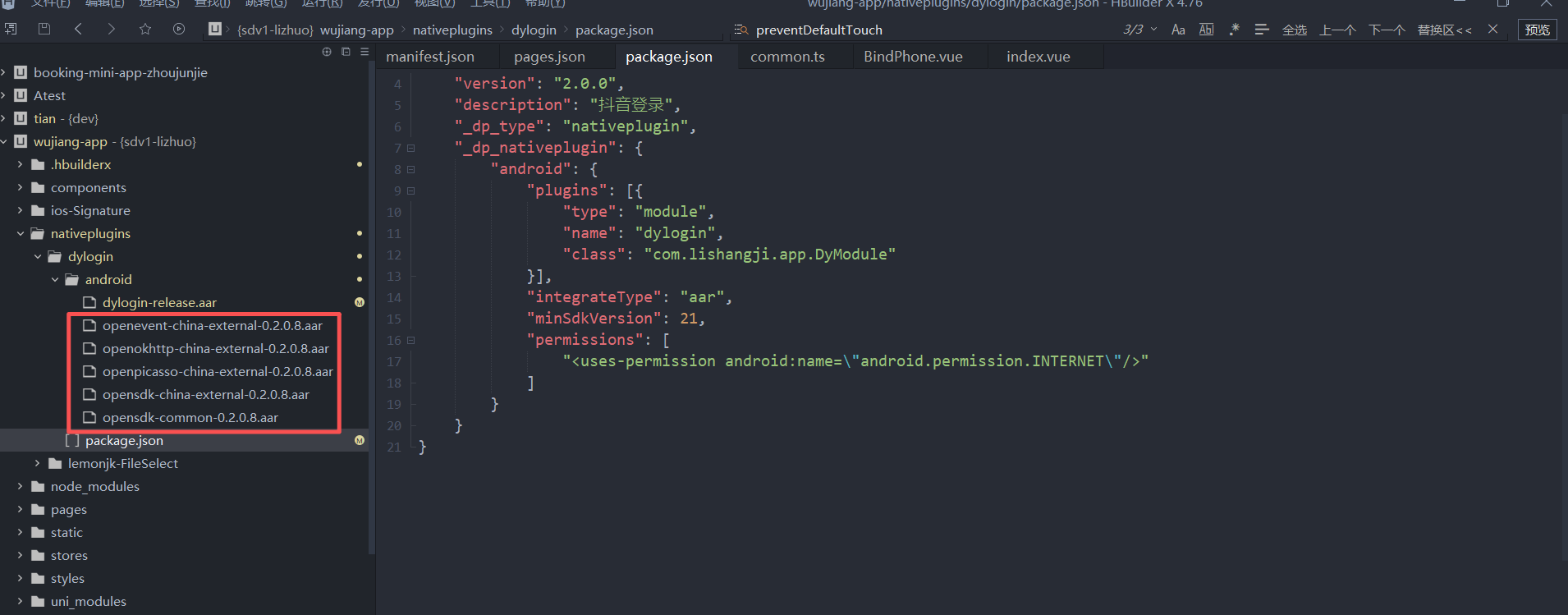Viewport: 1568px width, 615px height.
Task: Click 下一个 to find next match
Action: tap(1387, 30)
